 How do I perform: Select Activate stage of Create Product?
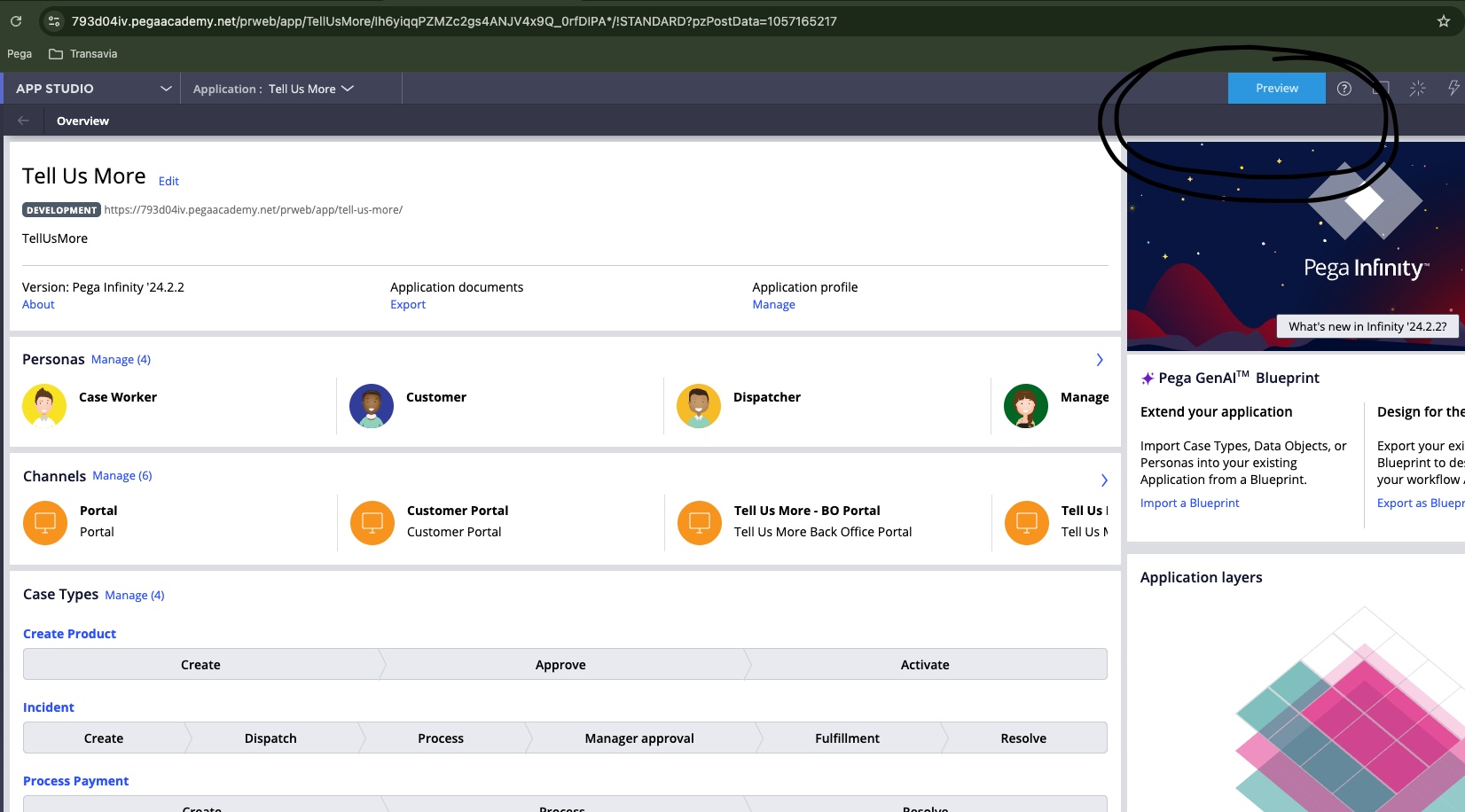pos(925,665)
